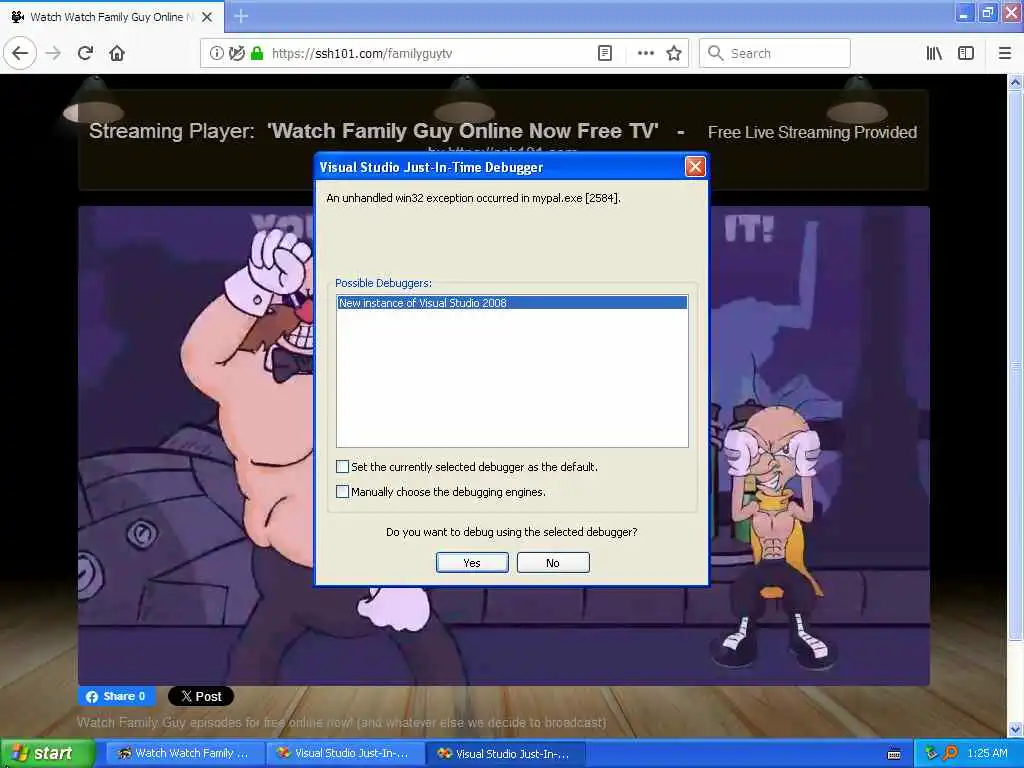Image resolution: width=1024 pixels, height=768 pixels.
Task: Click page scrollbar up arrow
Action: click(x=1015, y=82)
